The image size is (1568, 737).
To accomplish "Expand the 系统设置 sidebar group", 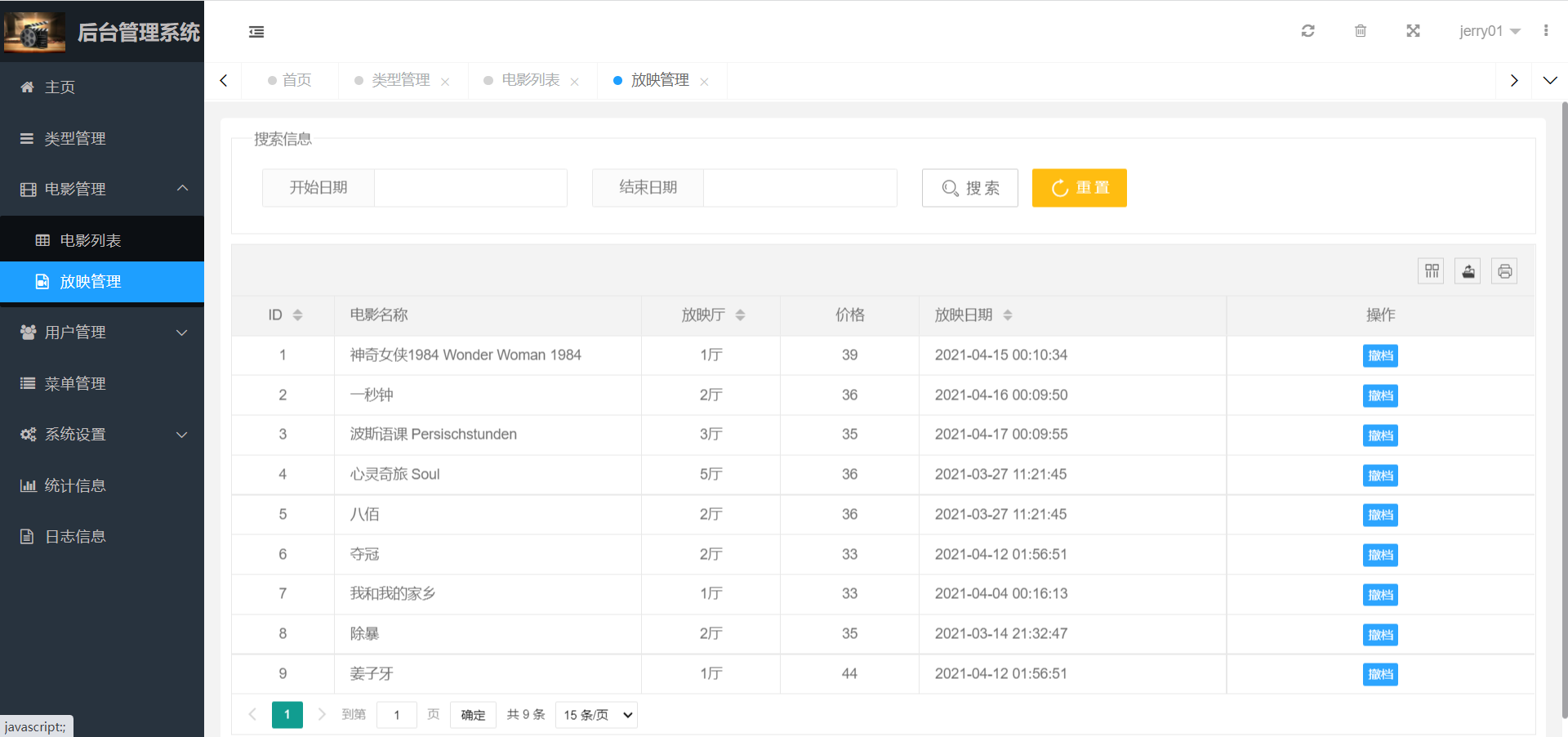I will point(102,435).
